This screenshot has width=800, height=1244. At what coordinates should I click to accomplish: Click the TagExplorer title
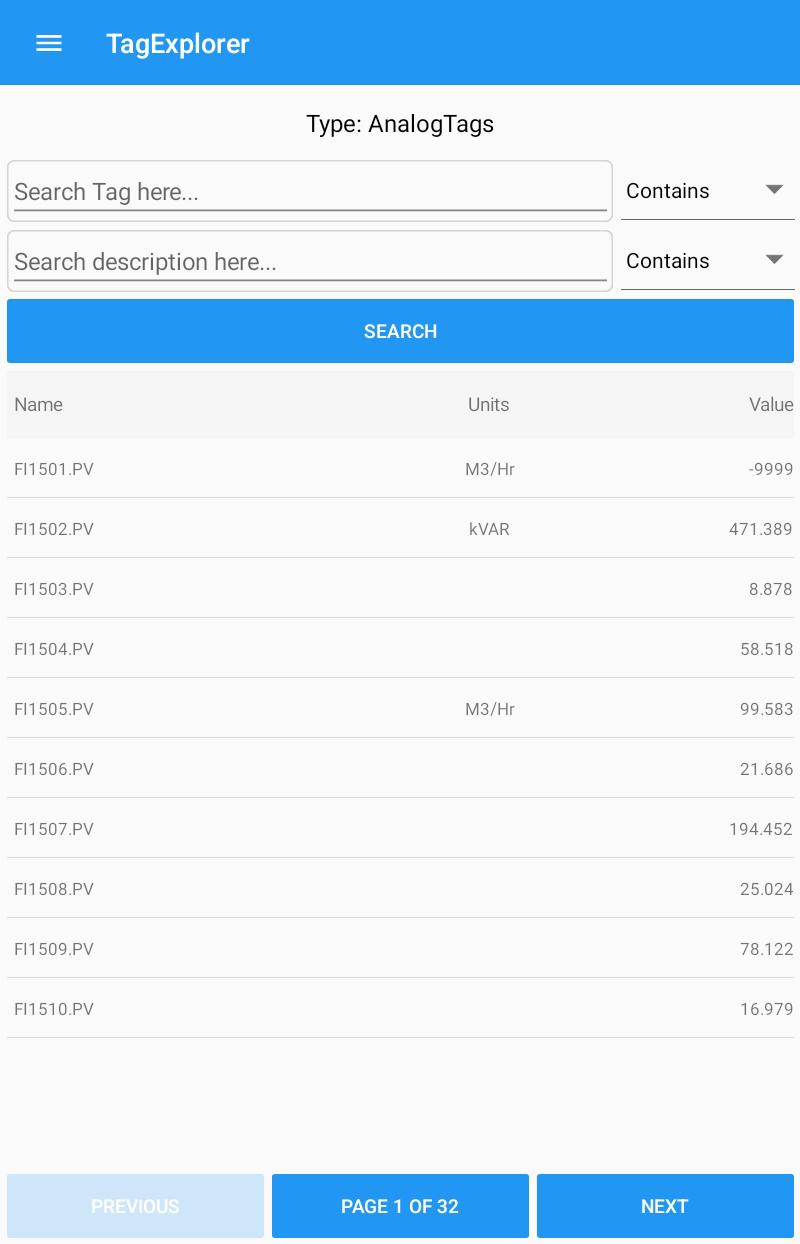[x=178, y=44]
